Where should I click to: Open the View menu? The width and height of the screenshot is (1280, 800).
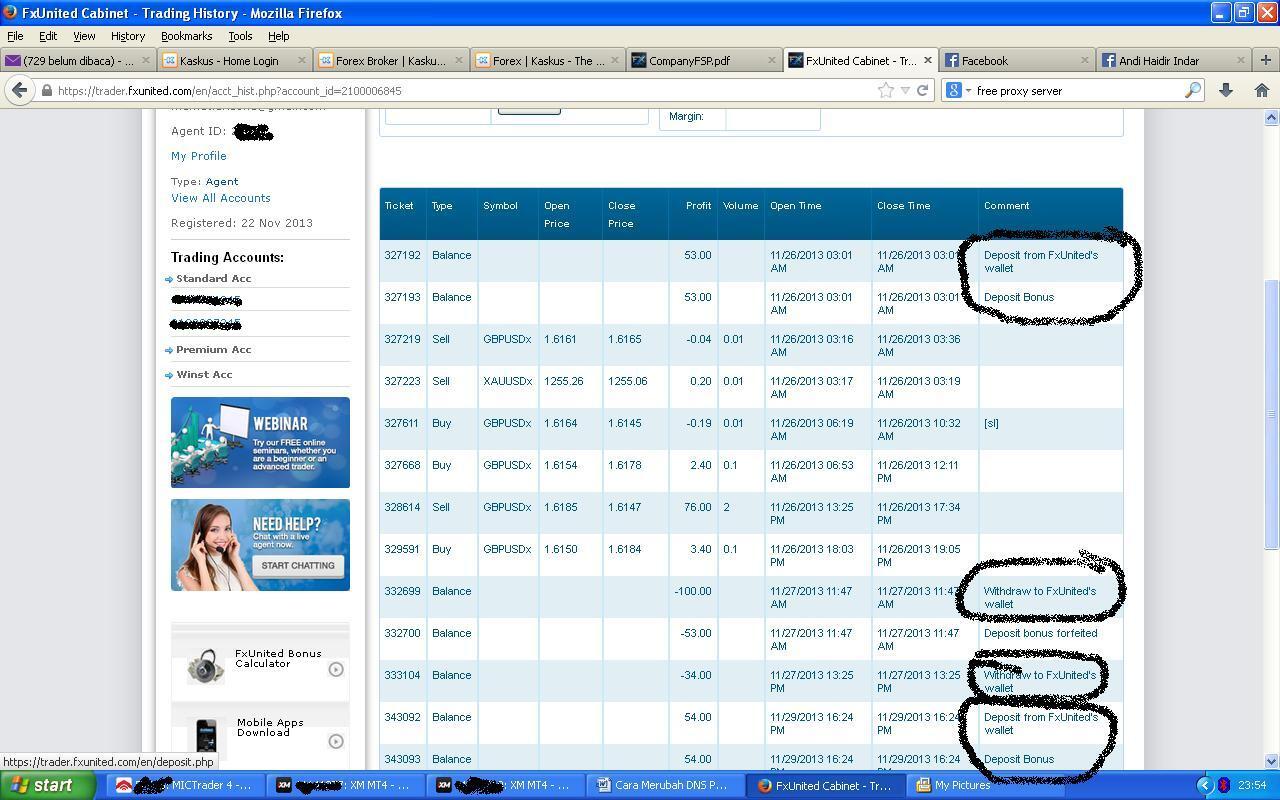[84, 36]
